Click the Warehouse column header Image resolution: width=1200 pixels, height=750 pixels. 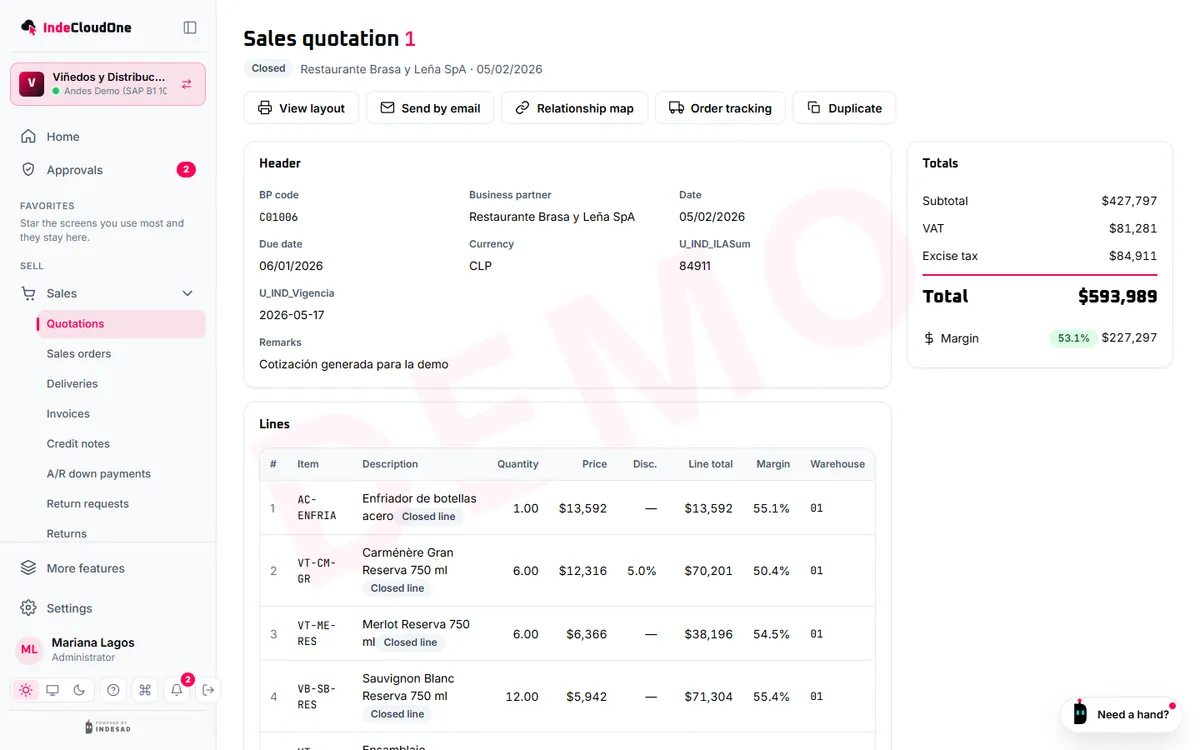[837, 464]
